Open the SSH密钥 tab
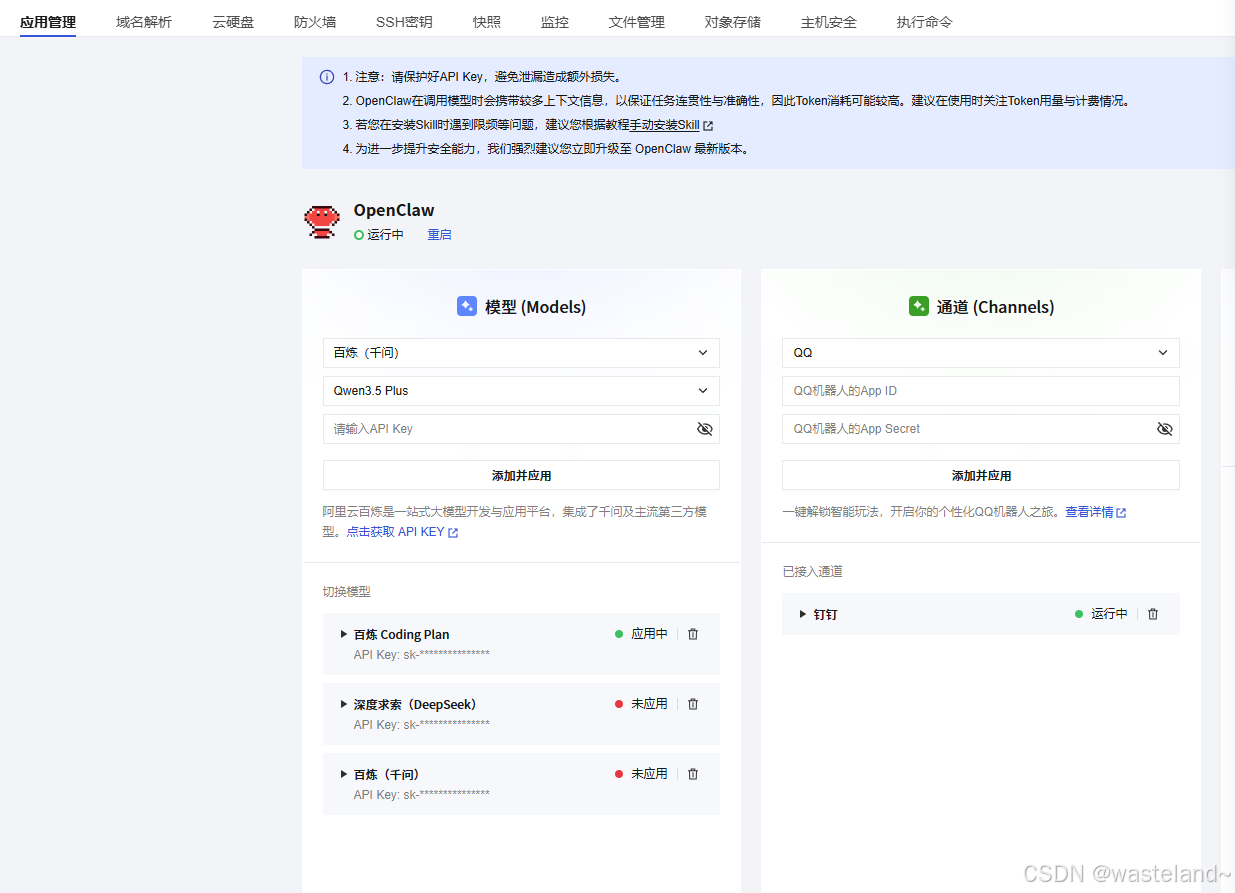The image size is (1235, 893). pyautogui.click(x=404, y=22)
